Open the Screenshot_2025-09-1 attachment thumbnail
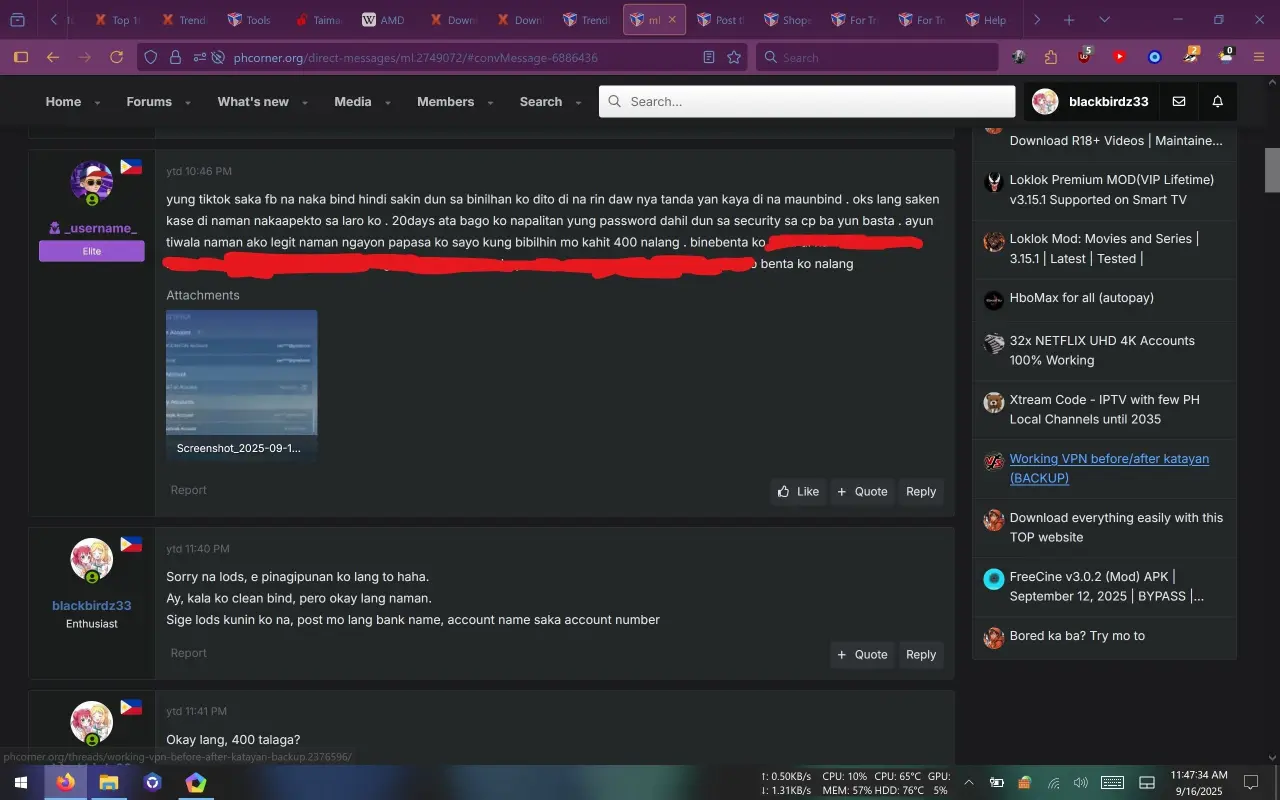Image resolution: width=1280 pixels, height=800 pixels. pos(241,372)
